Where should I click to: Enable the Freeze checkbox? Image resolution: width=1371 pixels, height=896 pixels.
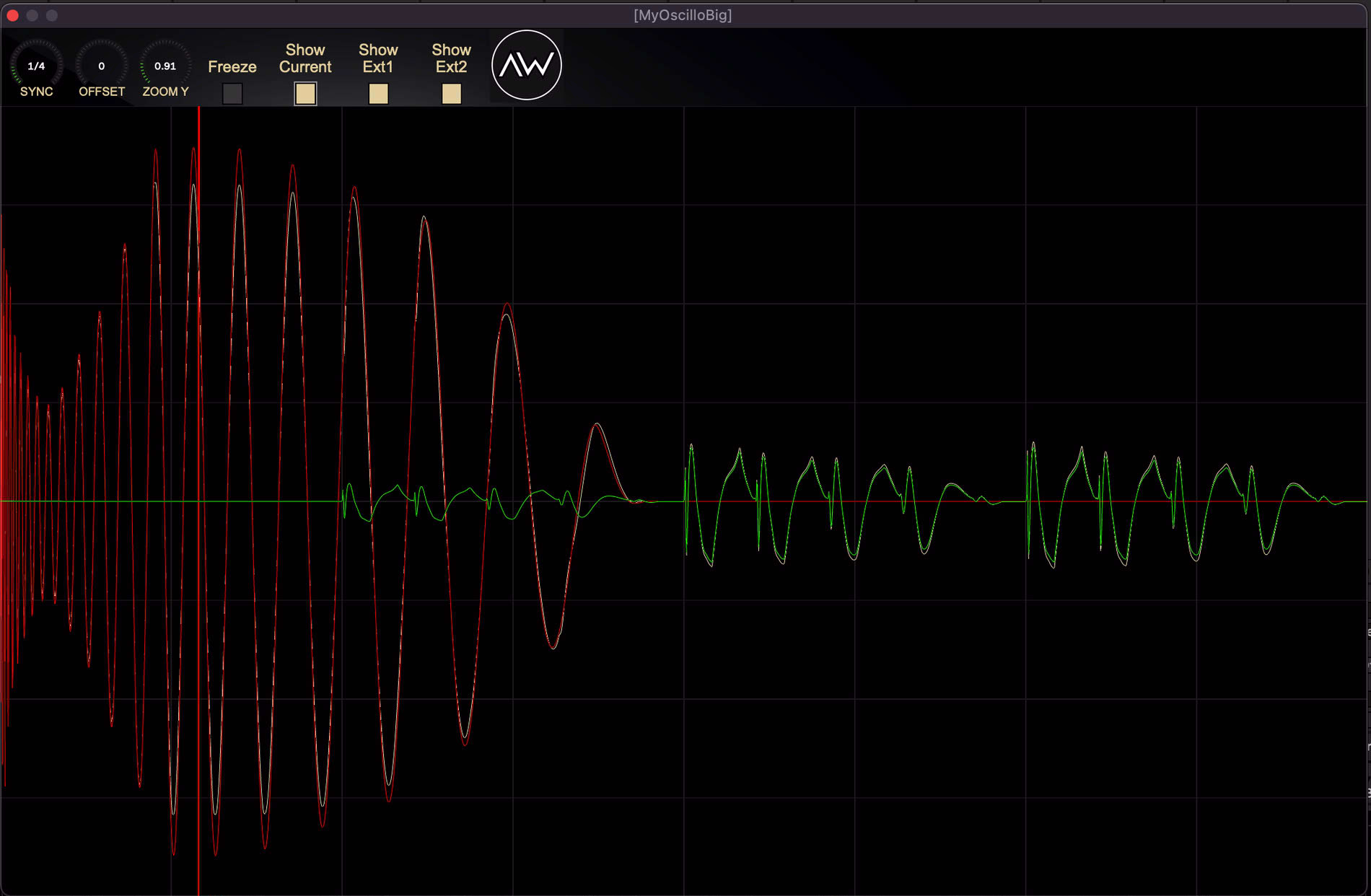pos(232,94)
